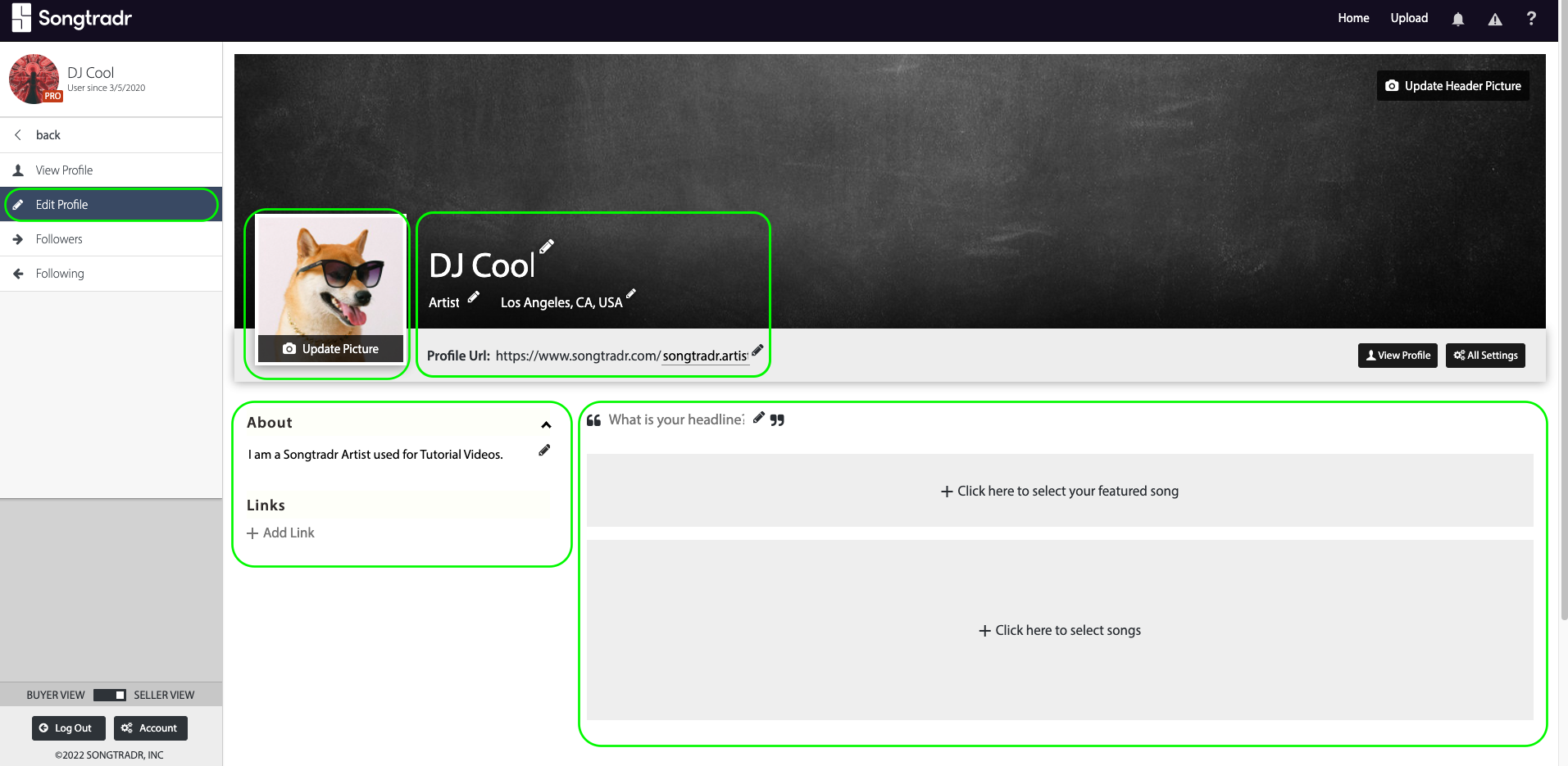Click the songtradr.artist profile URL text
The height and width of the screenshot is (766, 1568).
click(x=705, y=356)
